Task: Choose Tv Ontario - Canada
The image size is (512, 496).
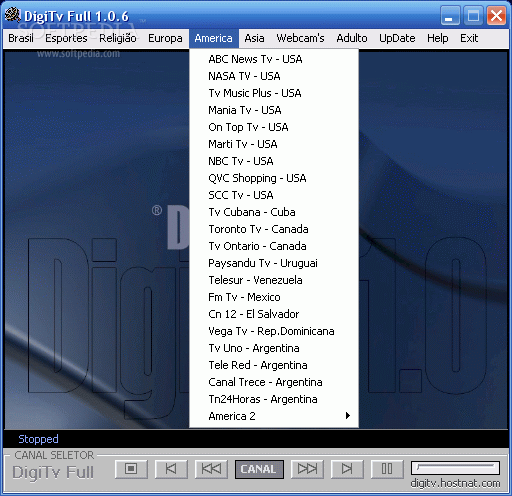Action: click(274, 246)
